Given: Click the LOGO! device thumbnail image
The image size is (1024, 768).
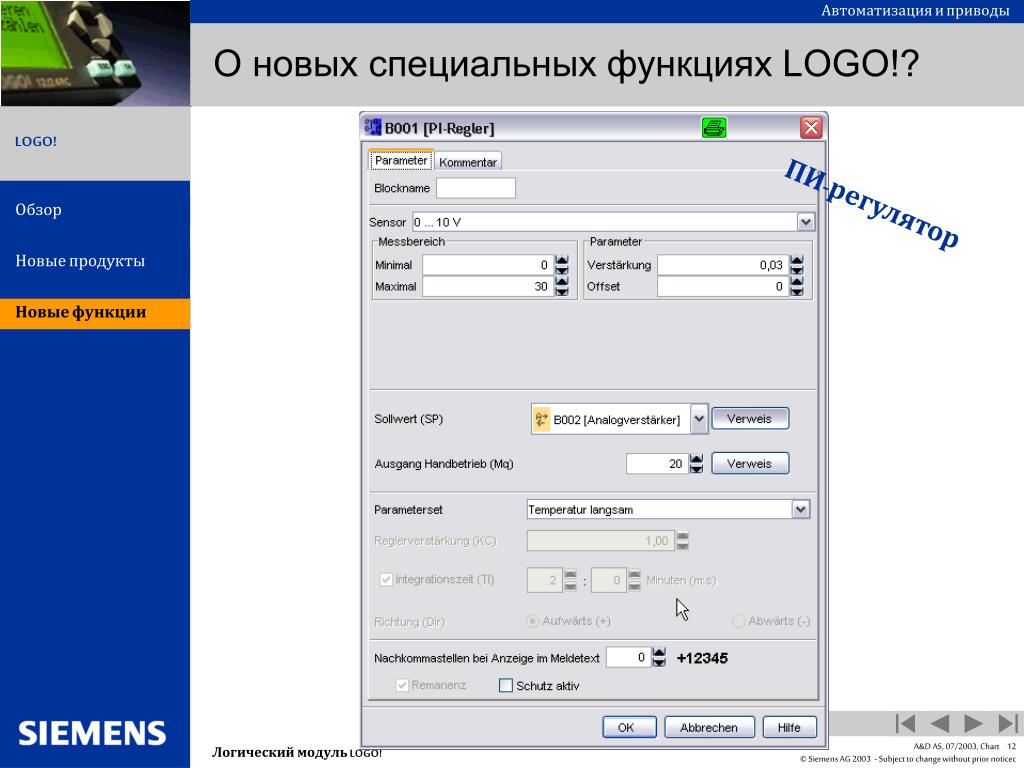Looking at the screenshot, I should click(x=95, y=53).
